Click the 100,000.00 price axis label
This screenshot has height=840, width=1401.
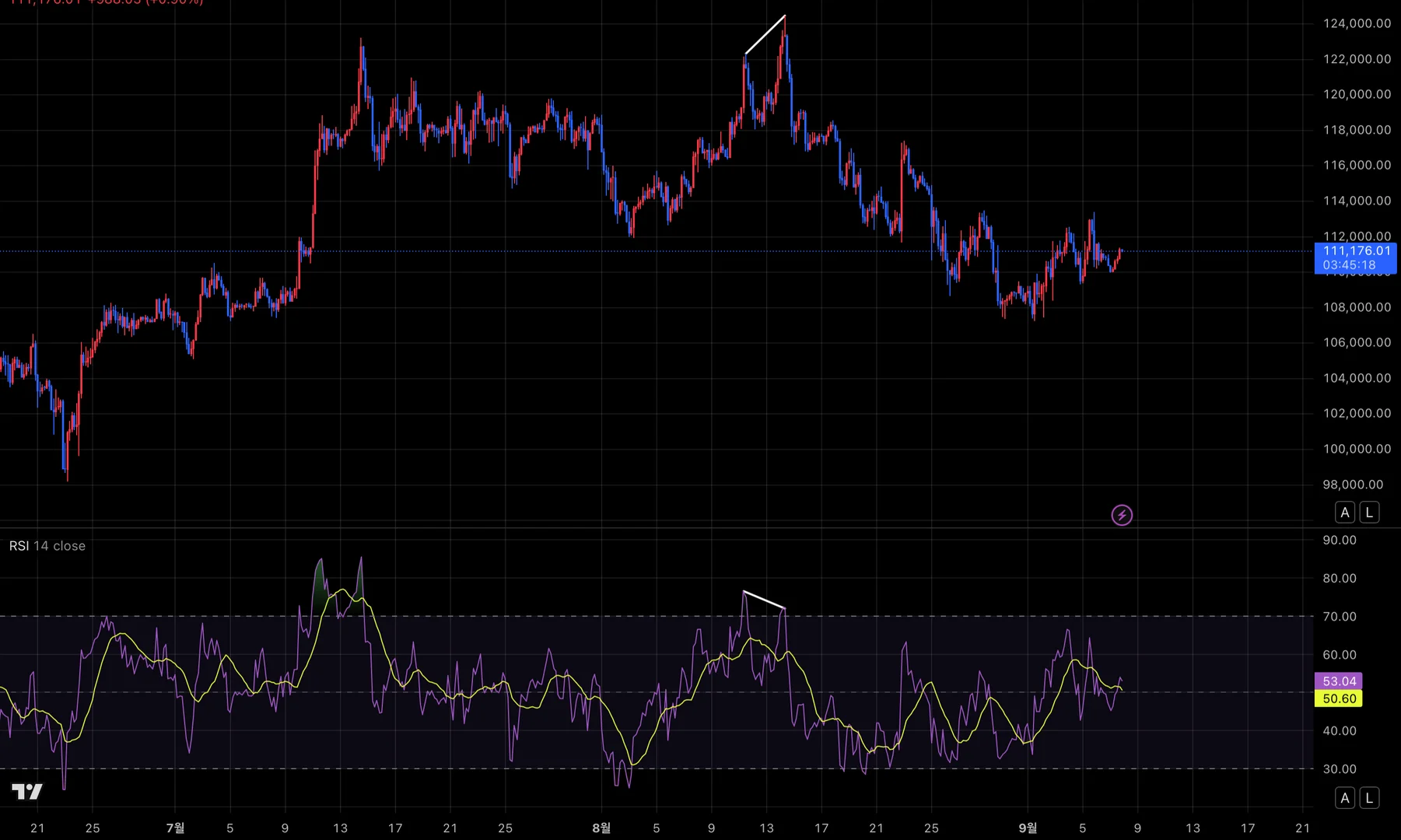pyautogui.click(x=1357, y=449)
